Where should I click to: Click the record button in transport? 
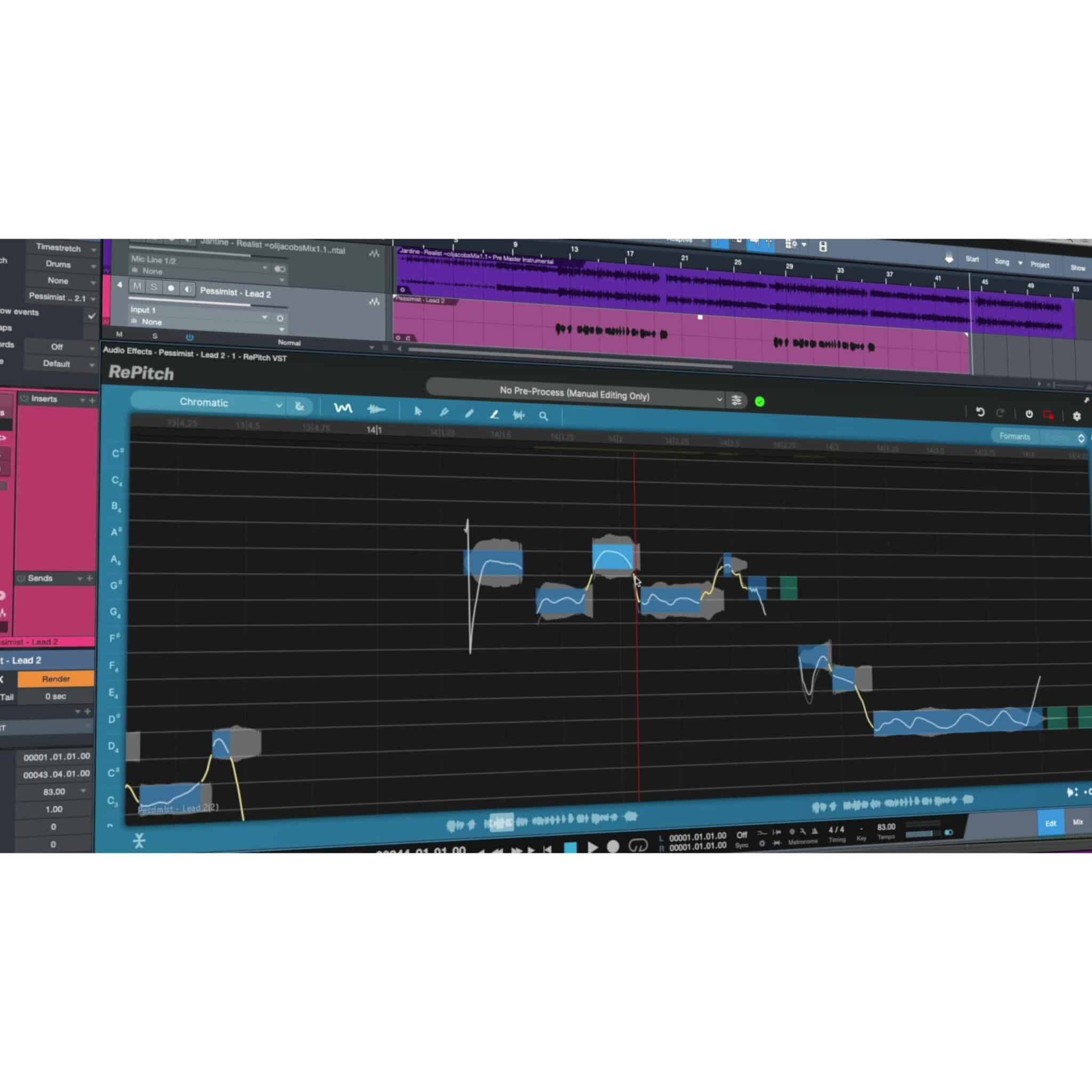click(613, 847)
